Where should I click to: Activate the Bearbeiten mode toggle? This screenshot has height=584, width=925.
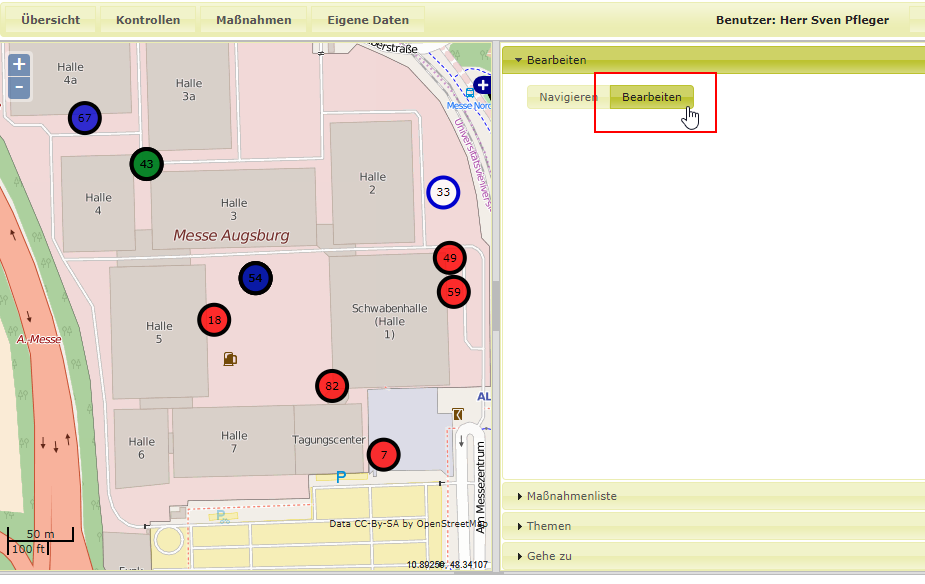click(x=651, y=98)
